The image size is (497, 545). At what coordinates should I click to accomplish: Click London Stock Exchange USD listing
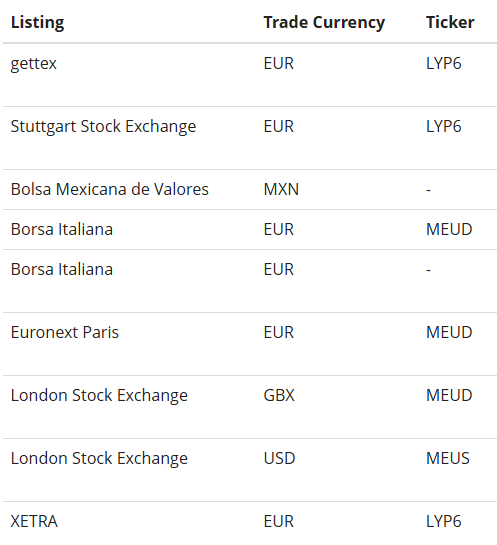(x=99, y=459)
